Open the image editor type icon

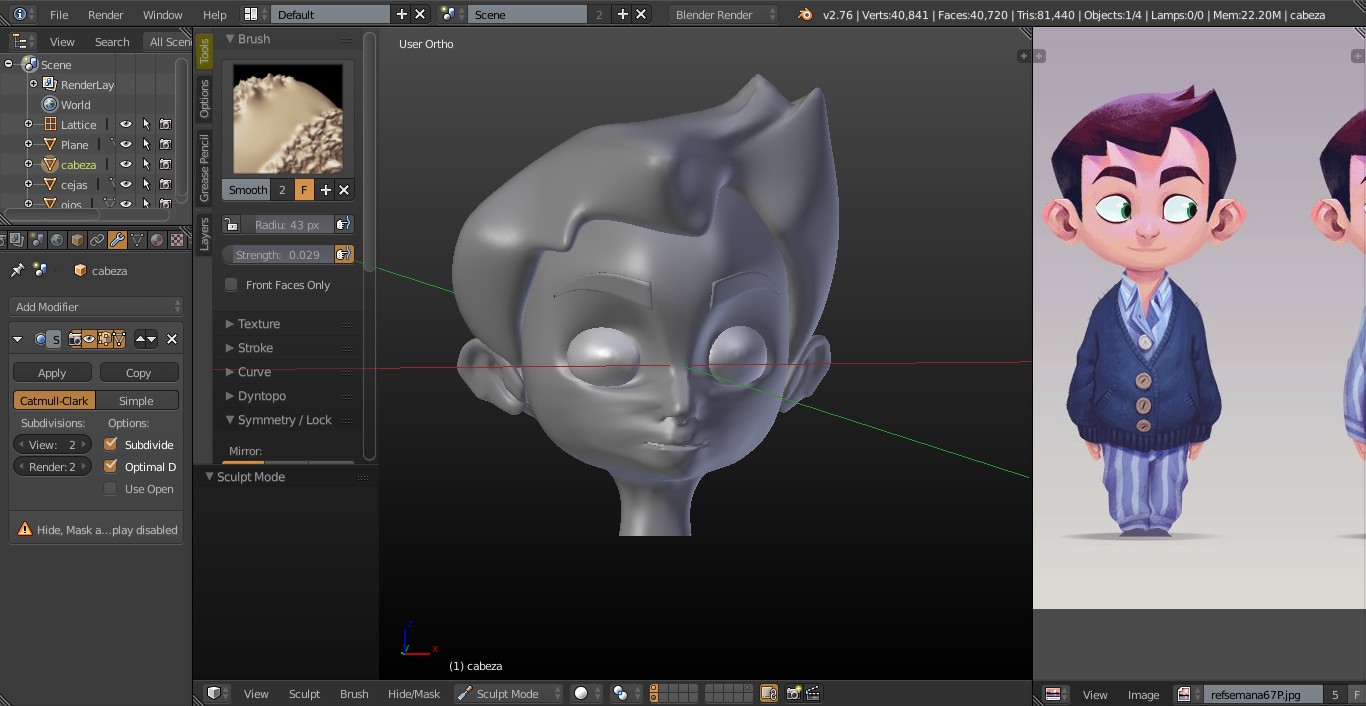pyautogui.click(x=1057, y=694)
